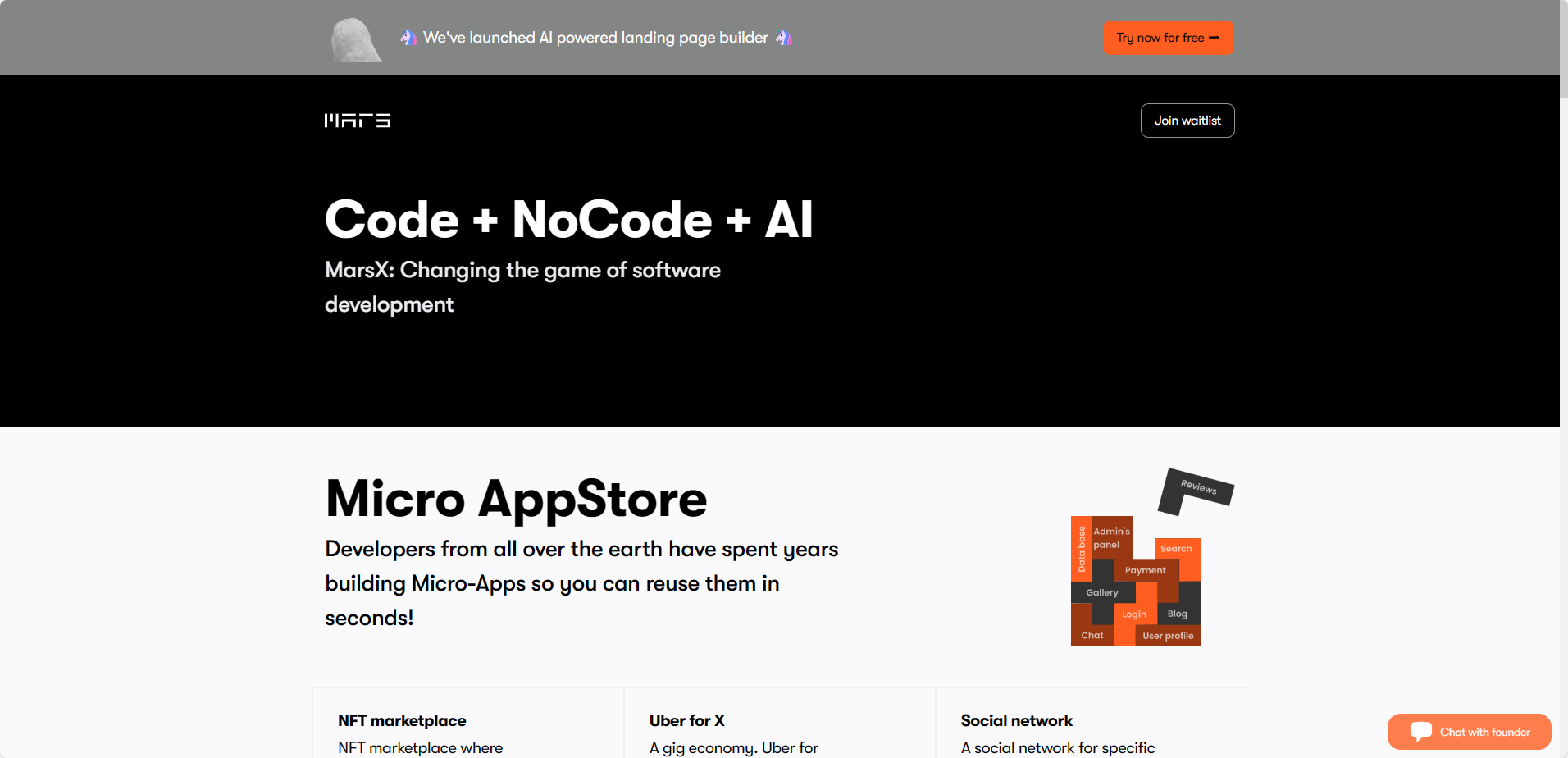Screen dimensions: 1568x758
Task: Click the unicorn emoji before banner text
Action: point(408,38)
